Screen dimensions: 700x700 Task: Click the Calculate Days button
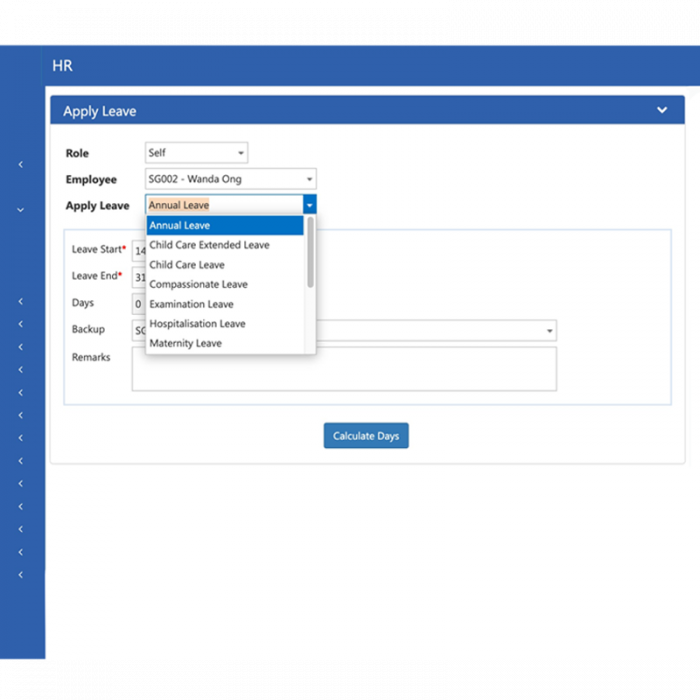366,436
